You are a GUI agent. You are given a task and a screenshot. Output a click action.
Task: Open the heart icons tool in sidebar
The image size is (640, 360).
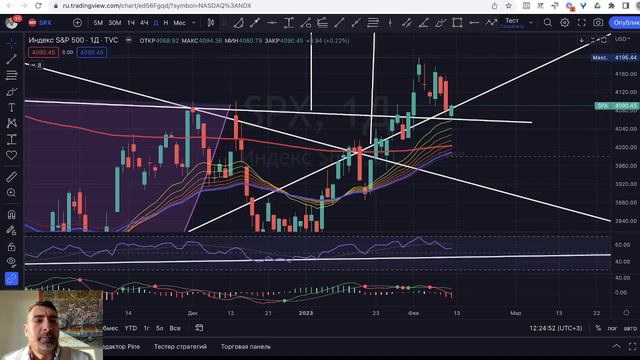point(11,156)
